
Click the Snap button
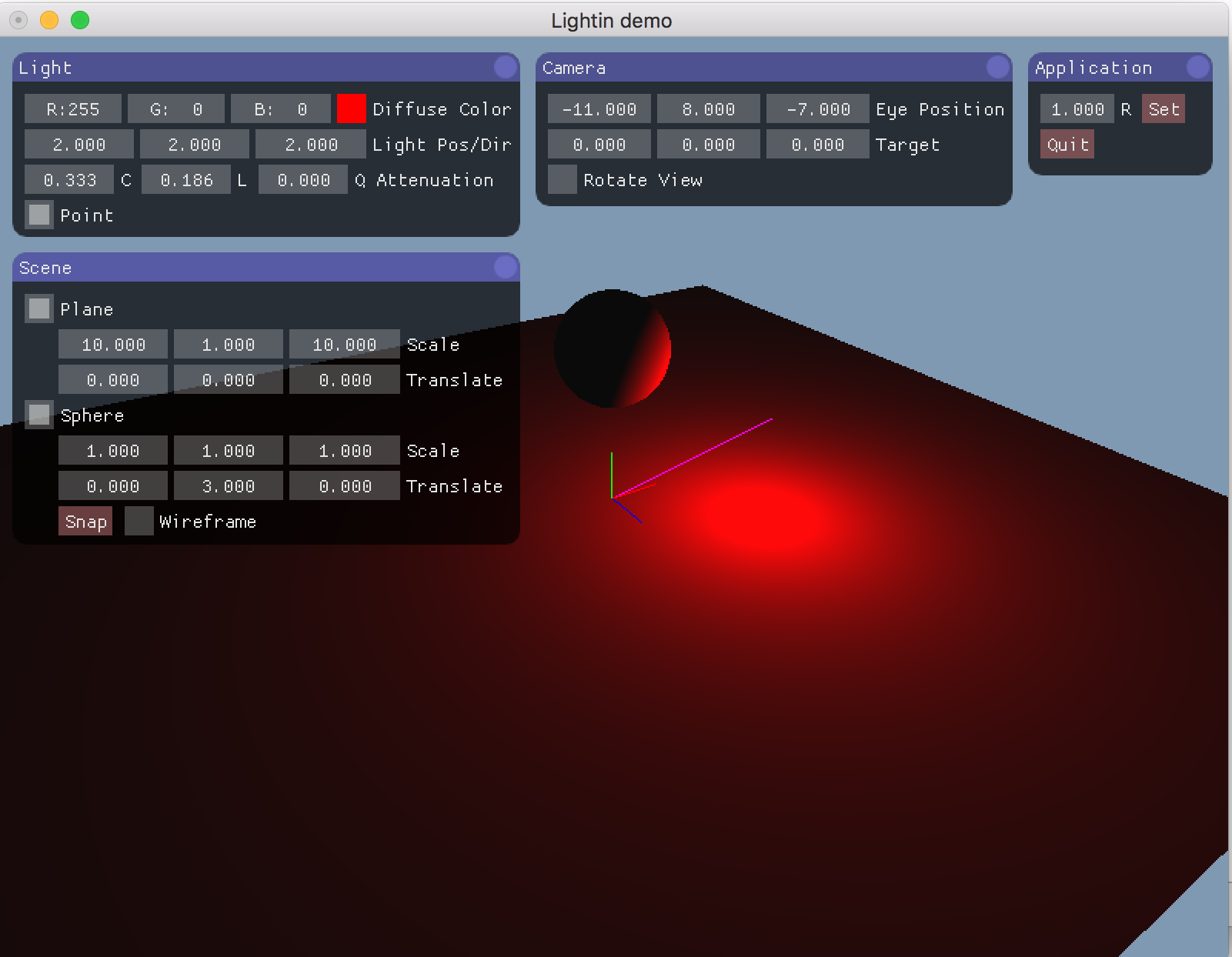pyautogui.click(x=85, y=522)
